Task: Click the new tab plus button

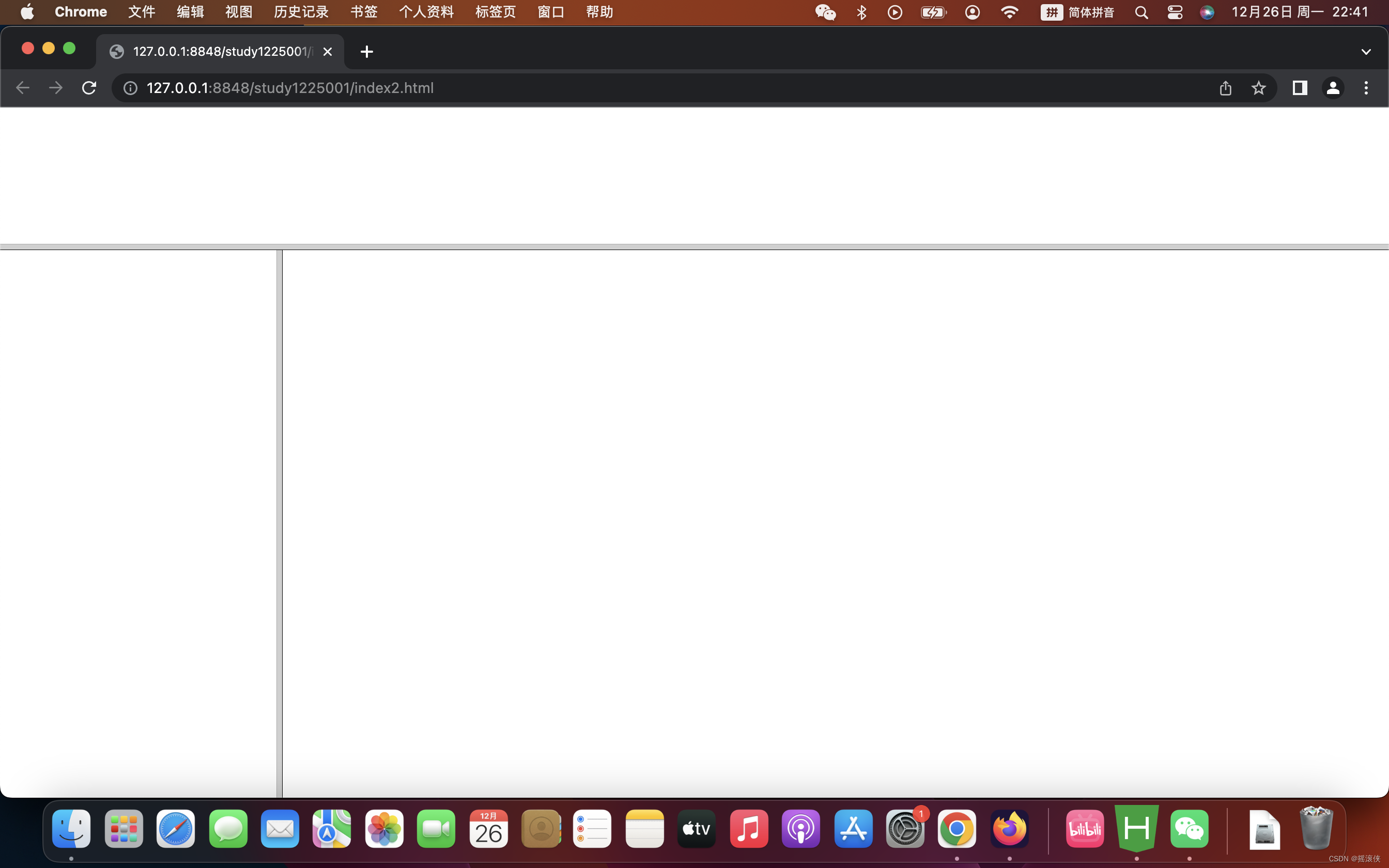Action: [365, 51]
